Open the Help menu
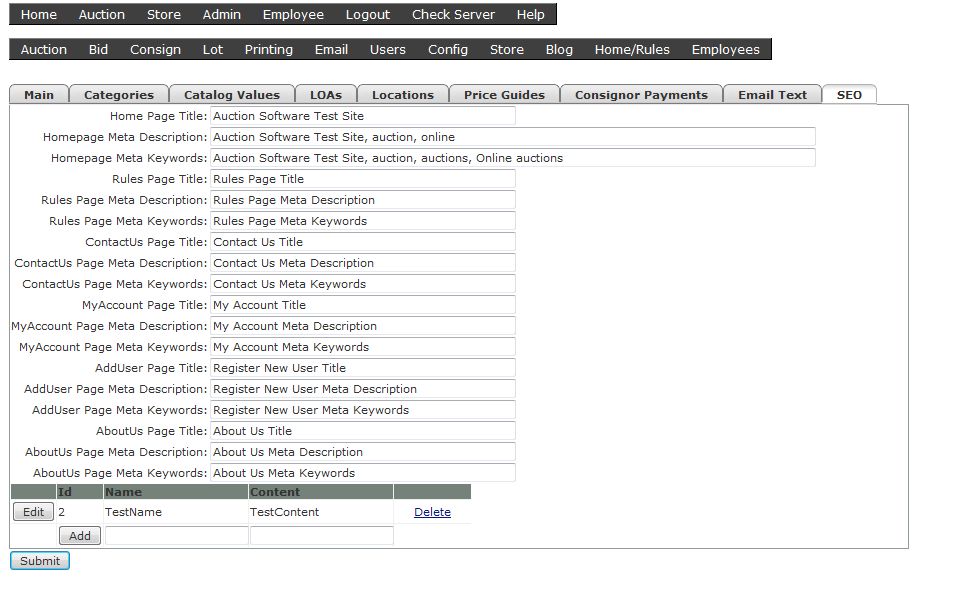 click(x=531, y=14)
